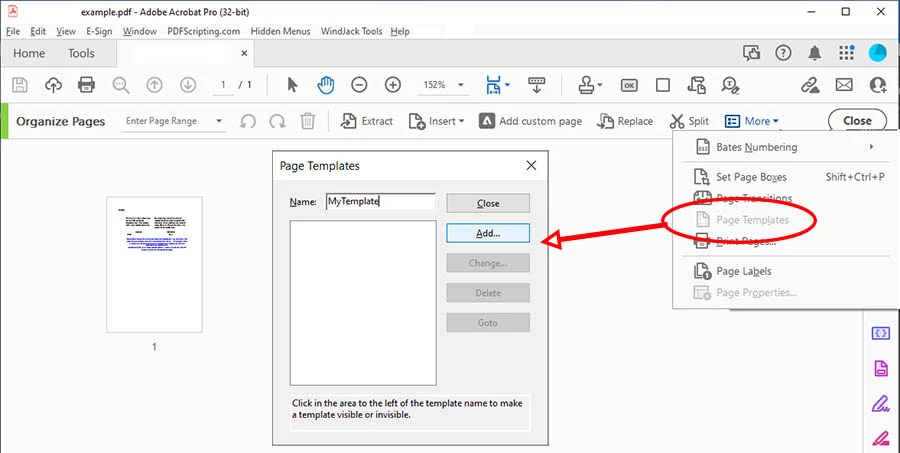The height and width of the screenshot is (453, 900).
Task: Expand the Insert dropdown
Action: [x=436, y=121]
